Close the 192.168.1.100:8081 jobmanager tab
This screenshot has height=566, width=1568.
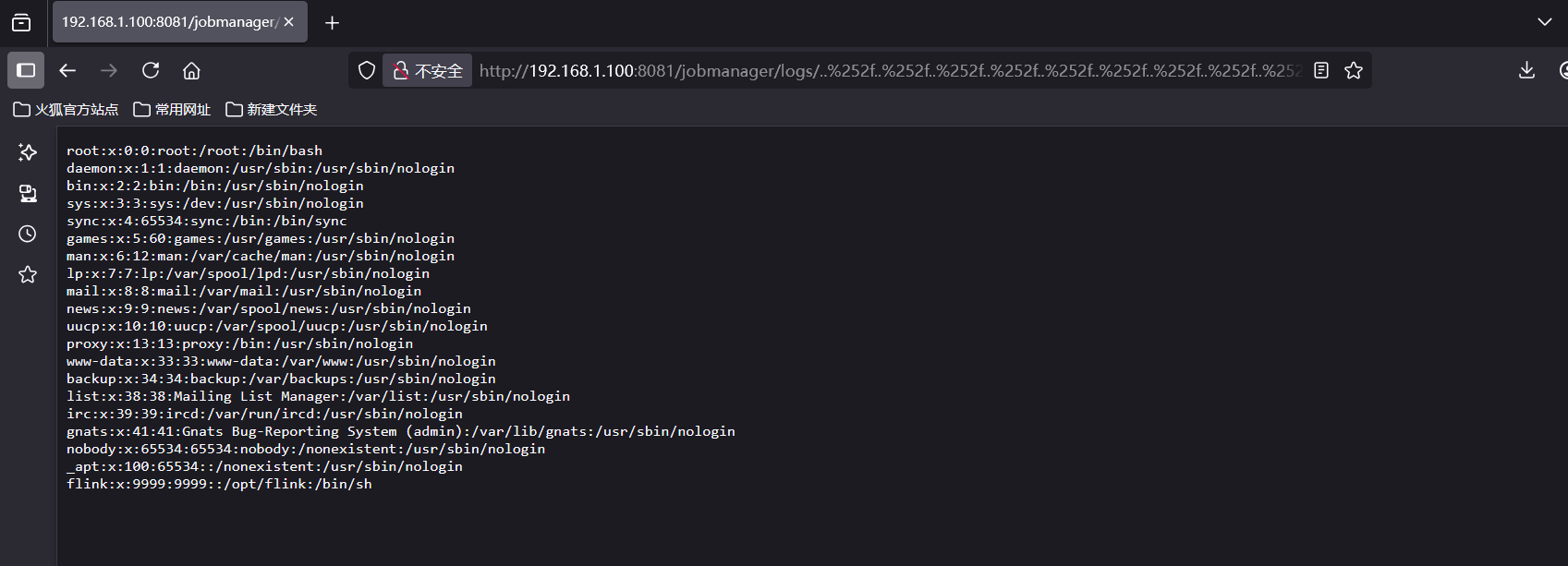(288, 22)
